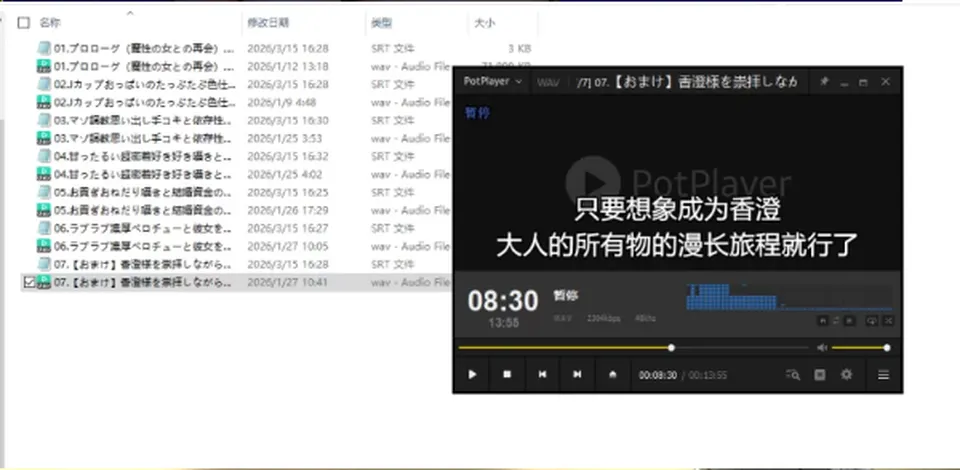Click the blue audio spectrum visualizer

[x=789, y=297]
